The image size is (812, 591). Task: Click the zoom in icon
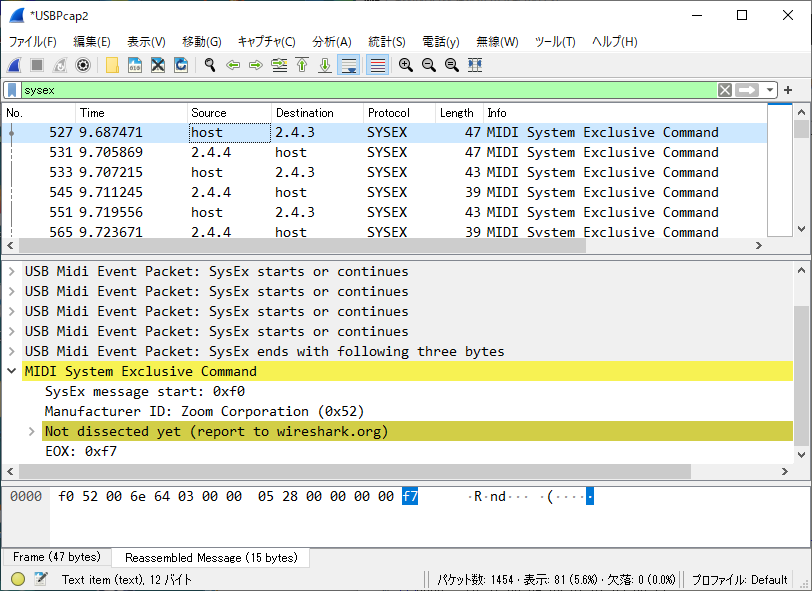(x=405, y=65)
